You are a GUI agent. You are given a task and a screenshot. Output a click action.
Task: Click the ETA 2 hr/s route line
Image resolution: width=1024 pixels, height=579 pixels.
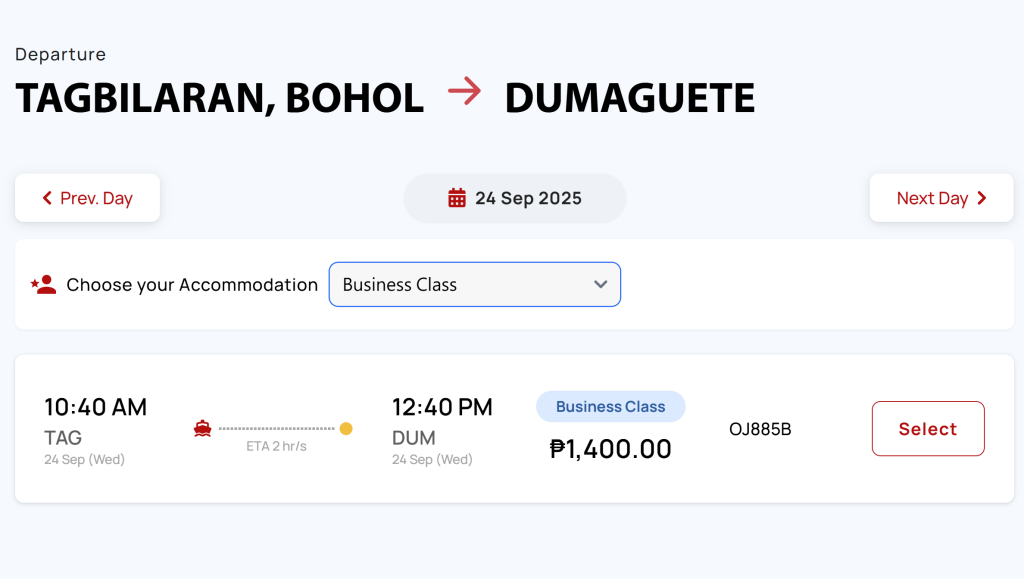[276, 429]
